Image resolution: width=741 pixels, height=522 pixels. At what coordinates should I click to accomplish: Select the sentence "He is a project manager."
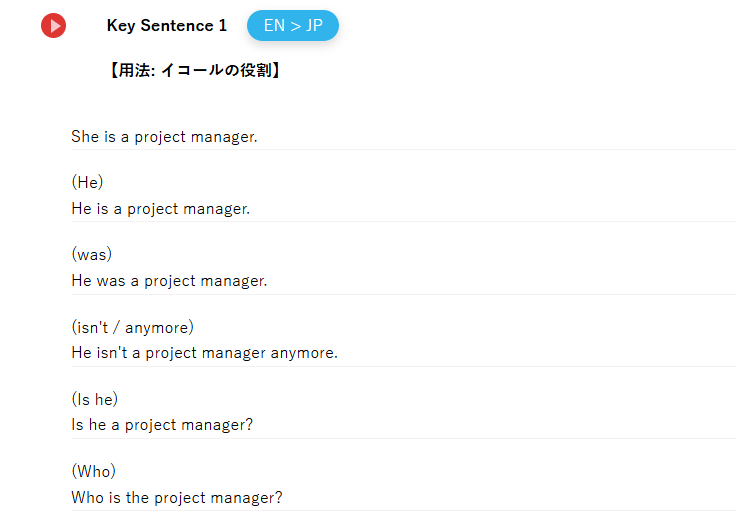(x=160, y=209)
